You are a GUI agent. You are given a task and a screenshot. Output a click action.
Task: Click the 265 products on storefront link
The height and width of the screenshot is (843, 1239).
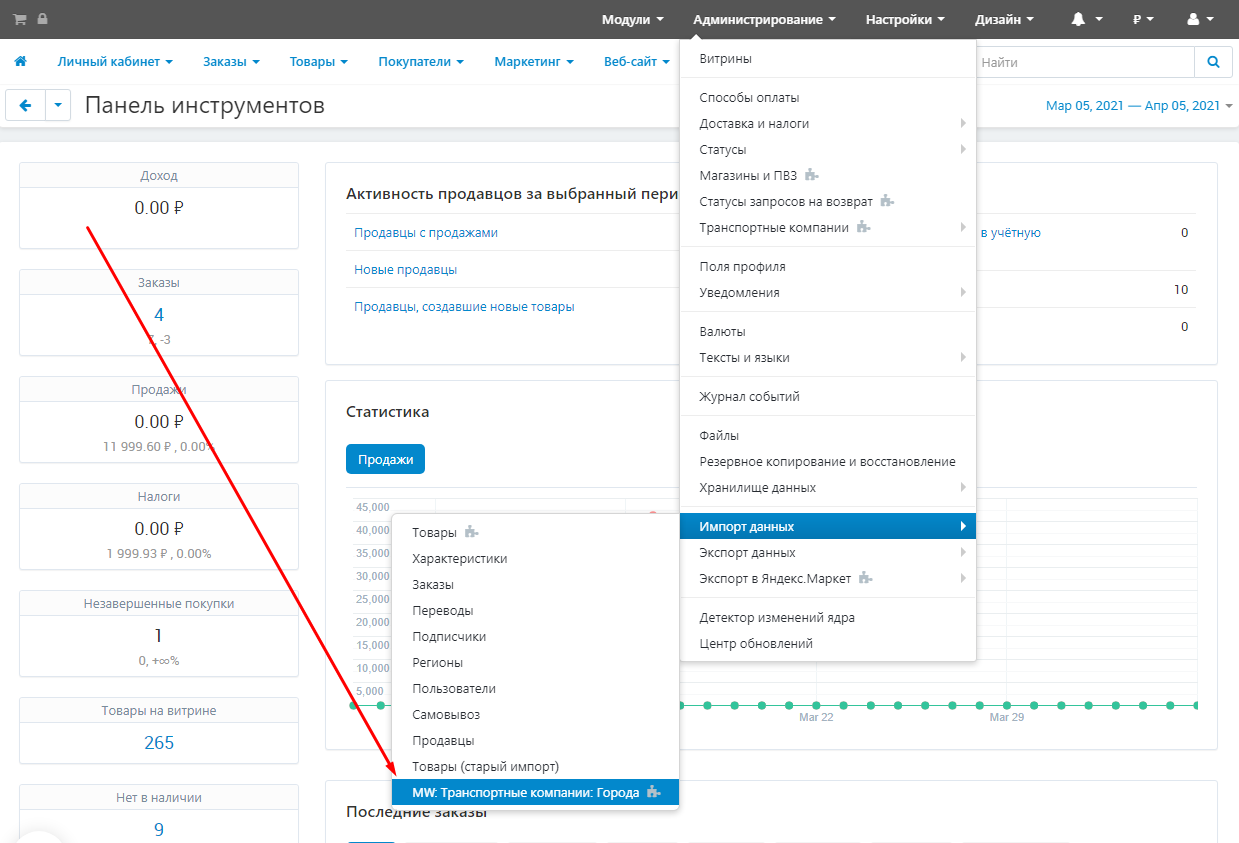158,742
